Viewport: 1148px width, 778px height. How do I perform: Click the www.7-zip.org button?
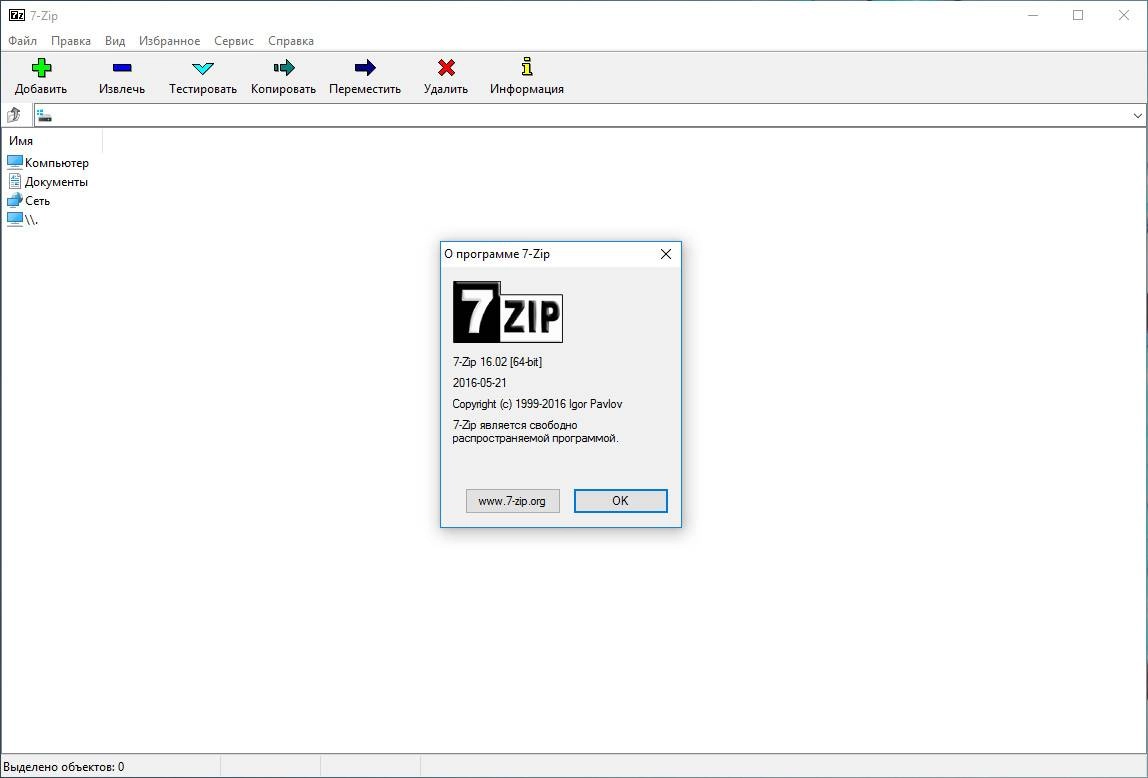click(512, 501)
